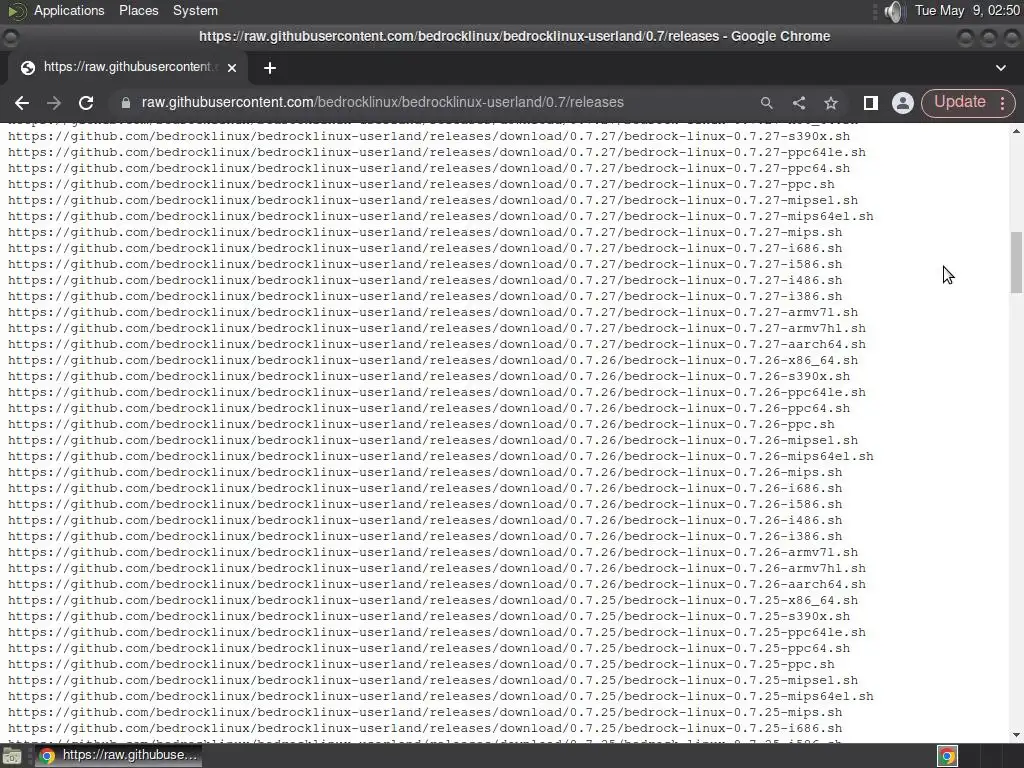Click the 0.7.25-ppc64le.sh URL line

point(437,632)
